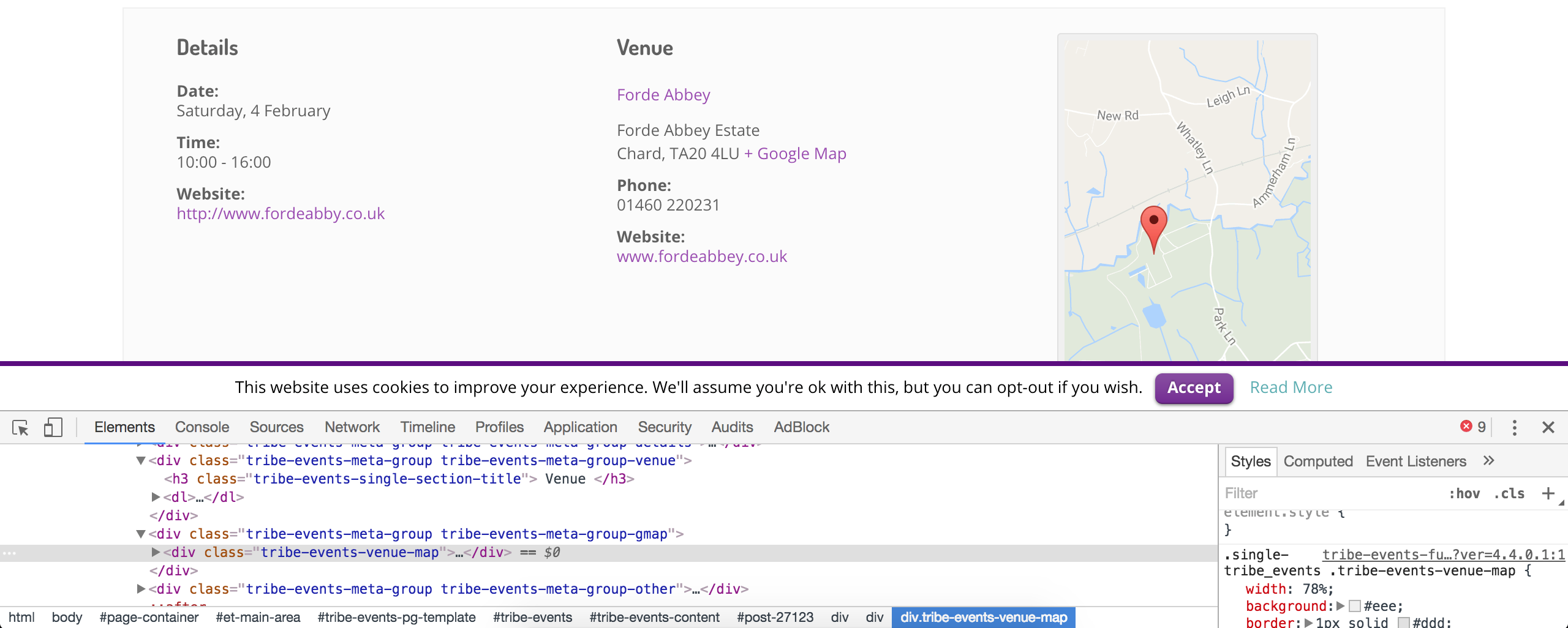Open the + Google Map link
This screenshot has height=628, width=1568.
[x=795, y=154]
